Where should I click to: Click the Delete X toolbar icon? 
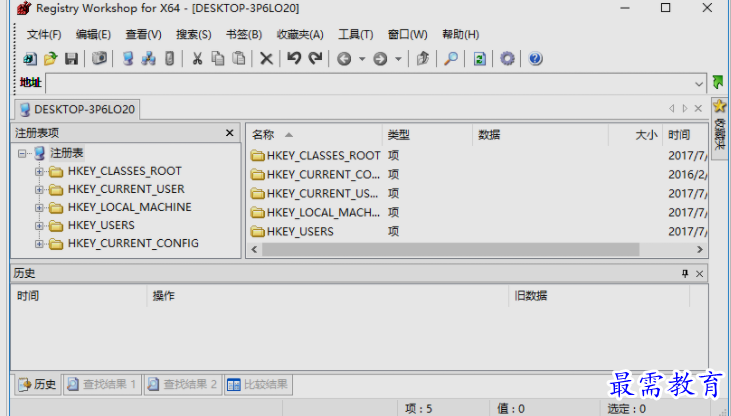(x=266, y=59)
